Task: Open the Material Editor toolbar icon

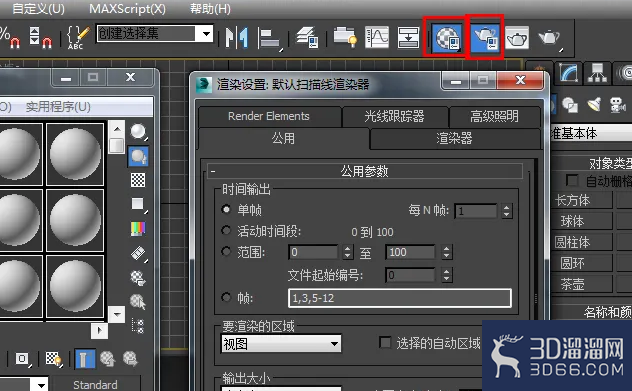Action: point(447,38)
